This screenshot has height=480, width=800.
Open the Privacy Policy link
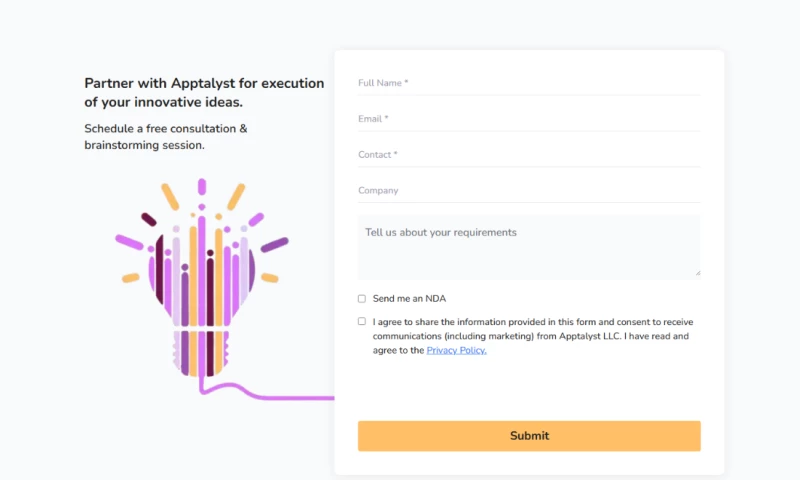point(456,351)
